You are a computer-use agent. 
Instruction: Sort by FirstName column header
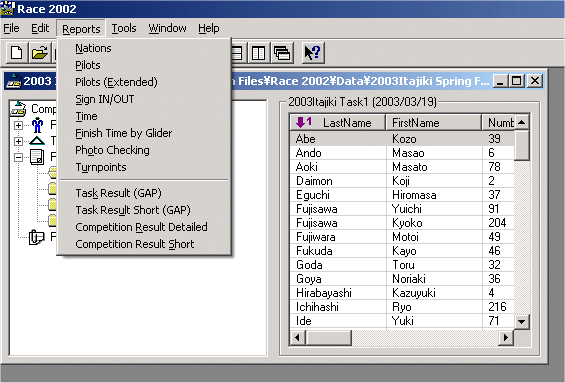pos(433,123)
